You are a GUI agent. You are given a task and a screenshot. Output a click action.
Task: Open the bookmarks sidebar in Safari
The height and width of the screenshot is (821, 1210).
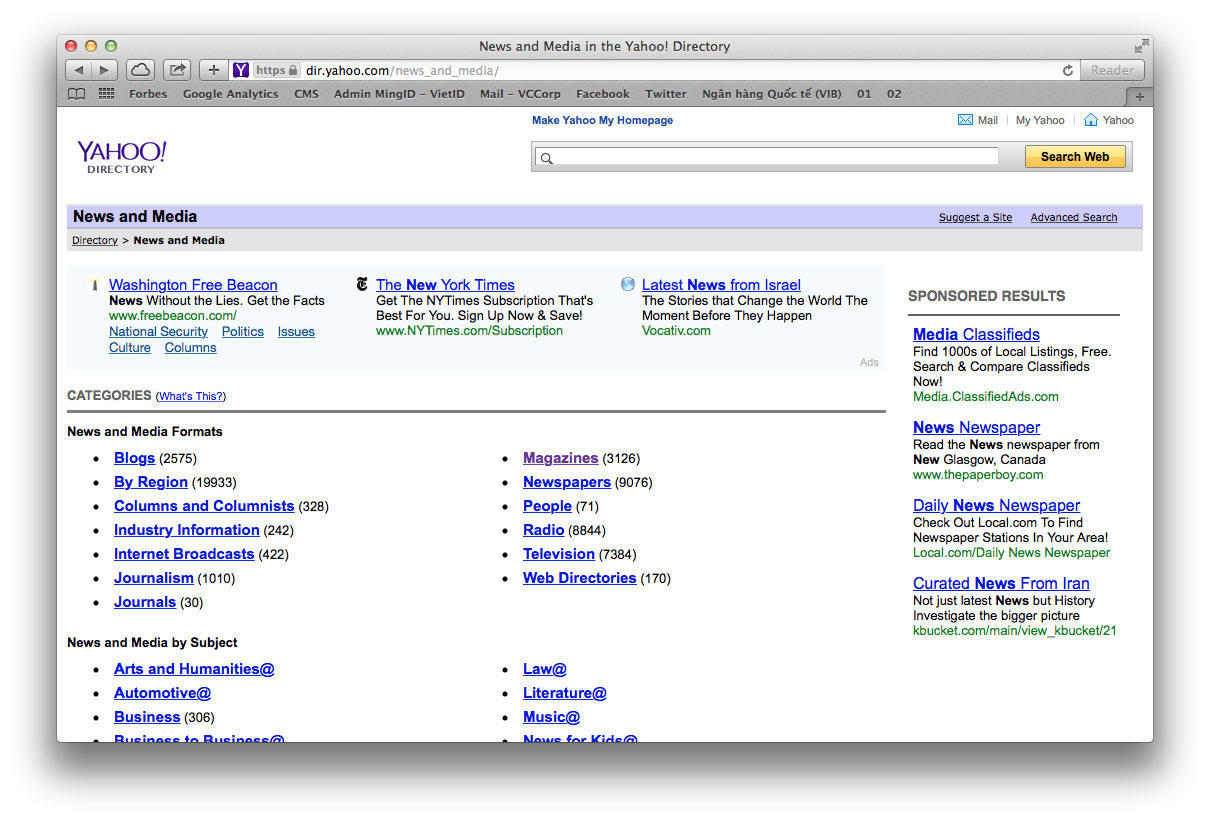(76, 93)
